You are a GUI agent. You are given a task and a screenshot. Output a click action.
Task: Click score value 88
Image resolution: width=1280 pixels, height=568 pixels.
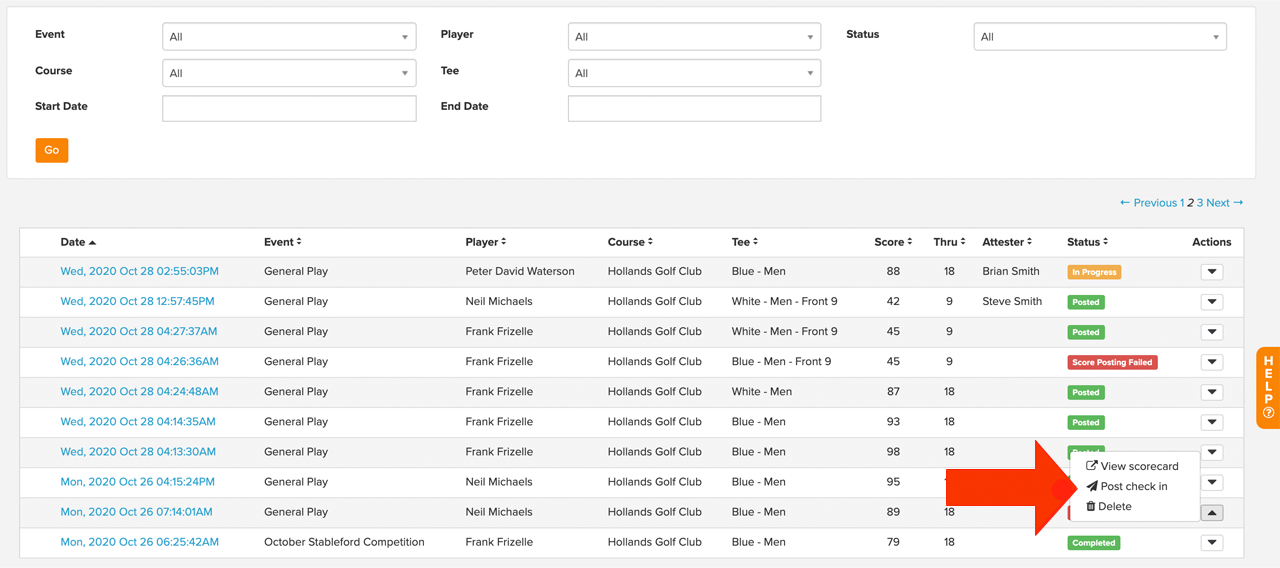point(893,271)
